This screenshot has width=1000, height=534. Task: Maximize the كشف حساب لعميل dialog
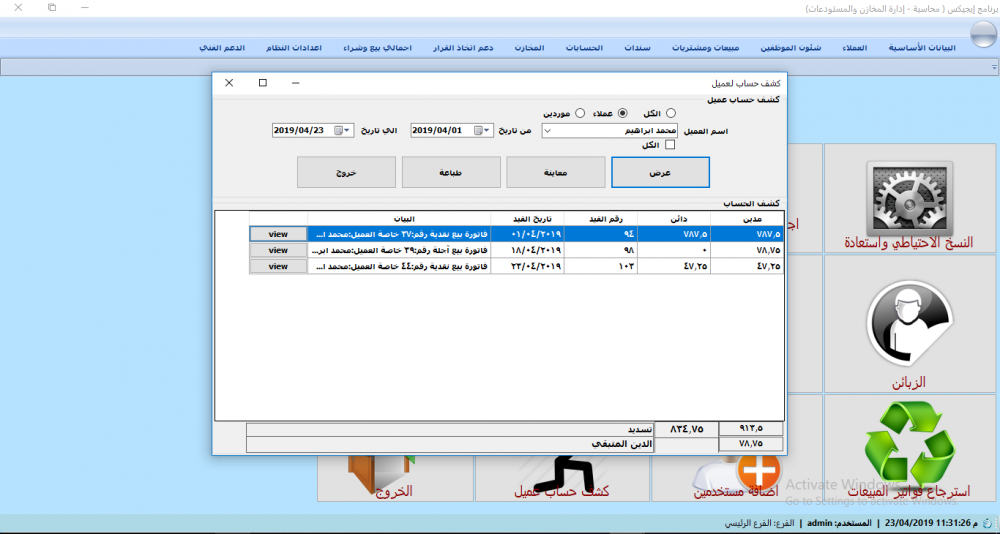(263, 83)
